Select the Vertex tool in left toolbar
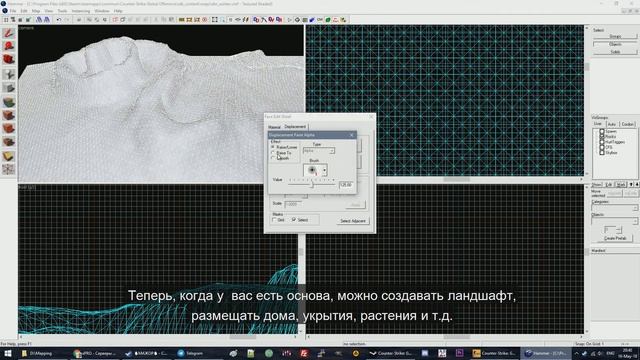Image resolution: width=640 pixels, height=360 pixels. (x=9, y=169)
